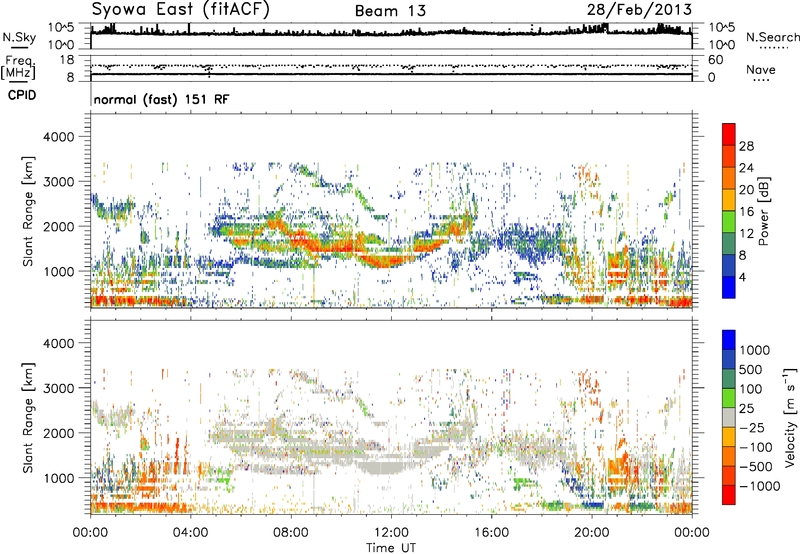800x554 pixels.
Task: Click the '10^0' tick beside the N.Search label
Action: (x=721, y=45)
